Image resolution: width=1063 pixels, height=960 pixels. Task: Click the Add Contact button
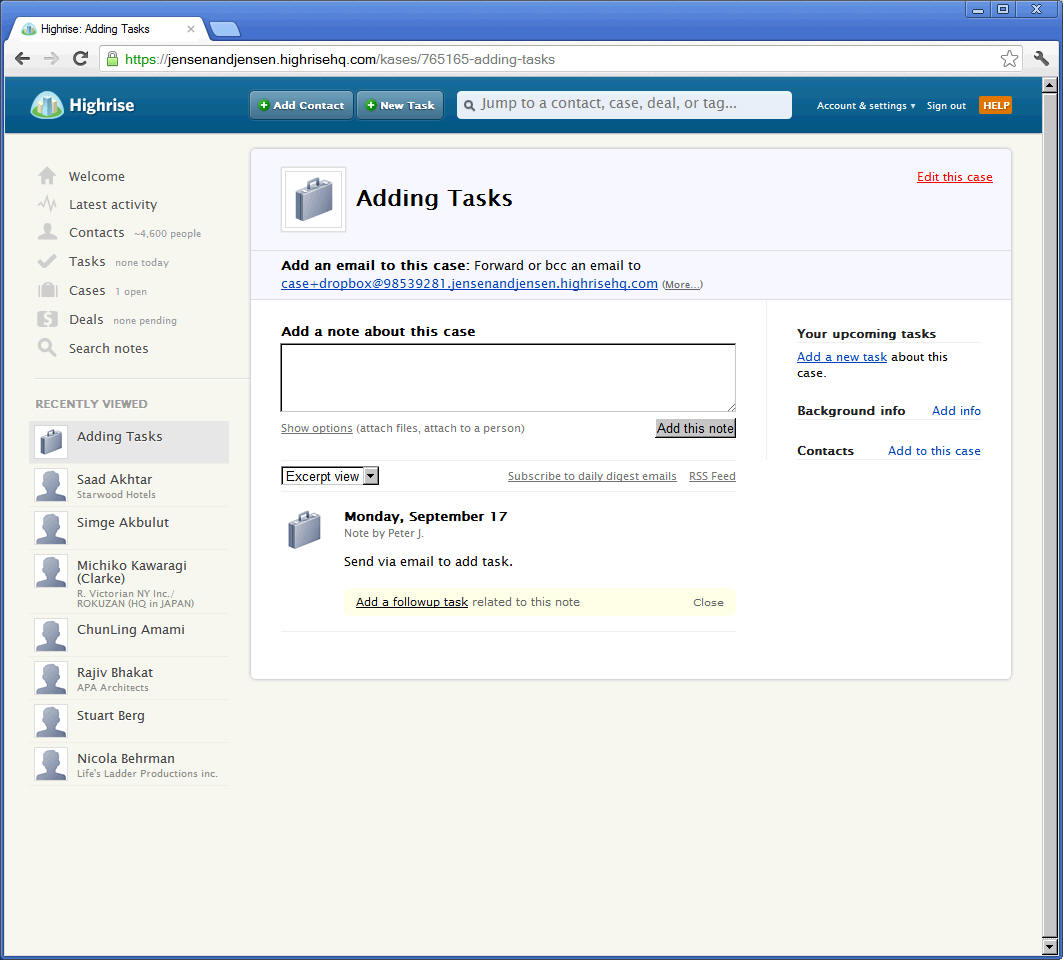point(301,105)
